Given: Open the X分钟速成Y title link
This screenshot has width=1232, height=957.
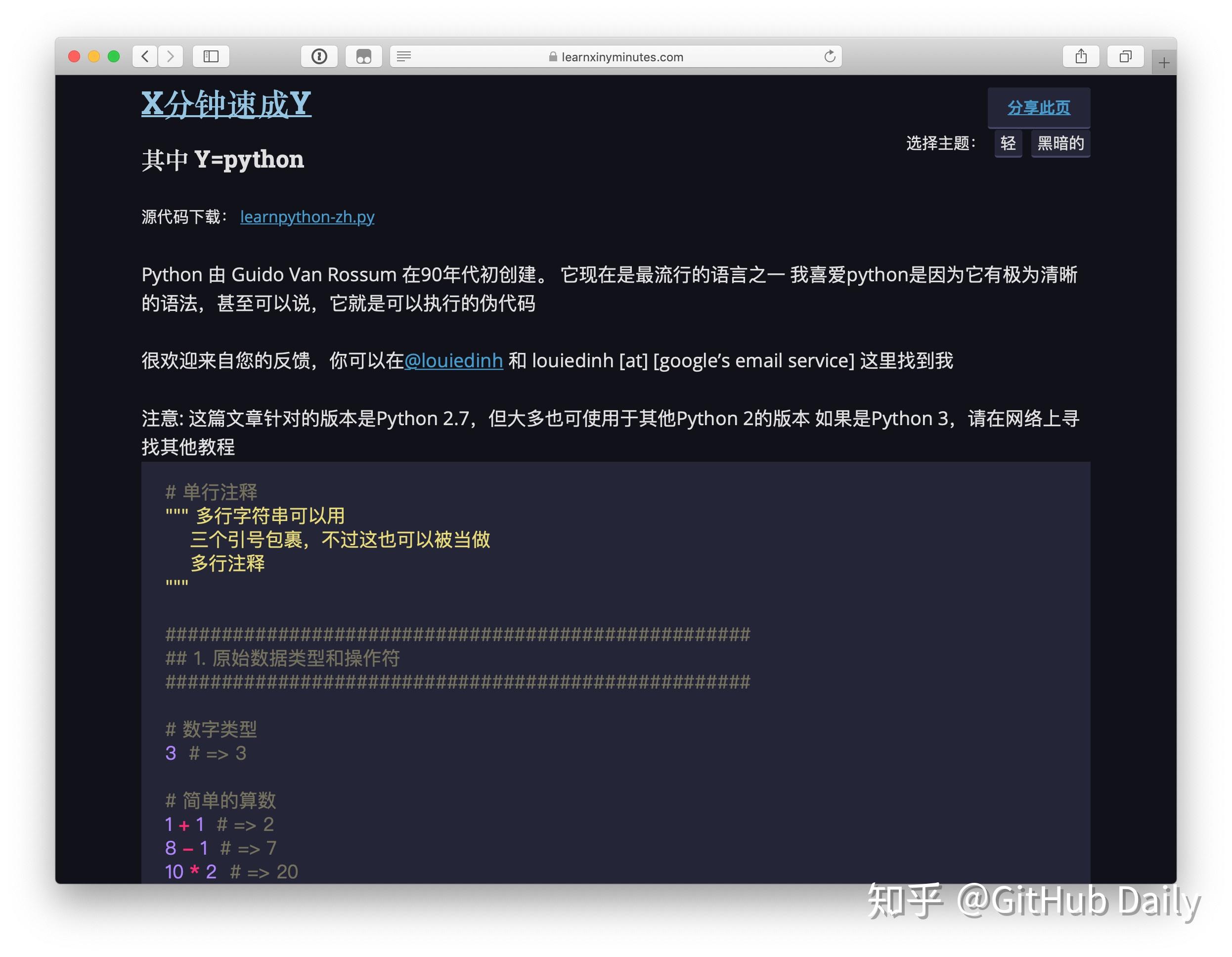Looking at the screenshot, I should (x=226, y=104).
